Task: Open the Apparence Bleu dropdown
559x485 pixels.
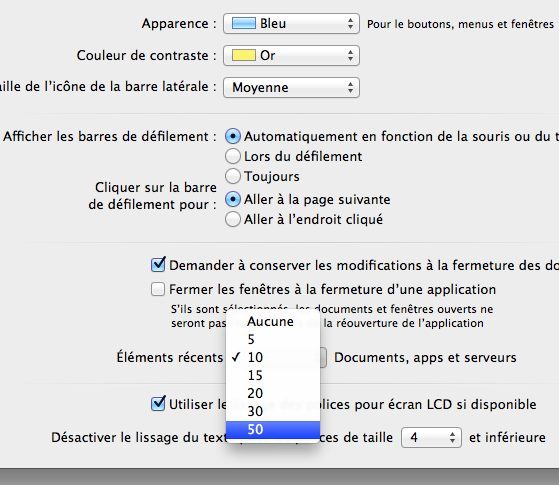Action: 291,24
